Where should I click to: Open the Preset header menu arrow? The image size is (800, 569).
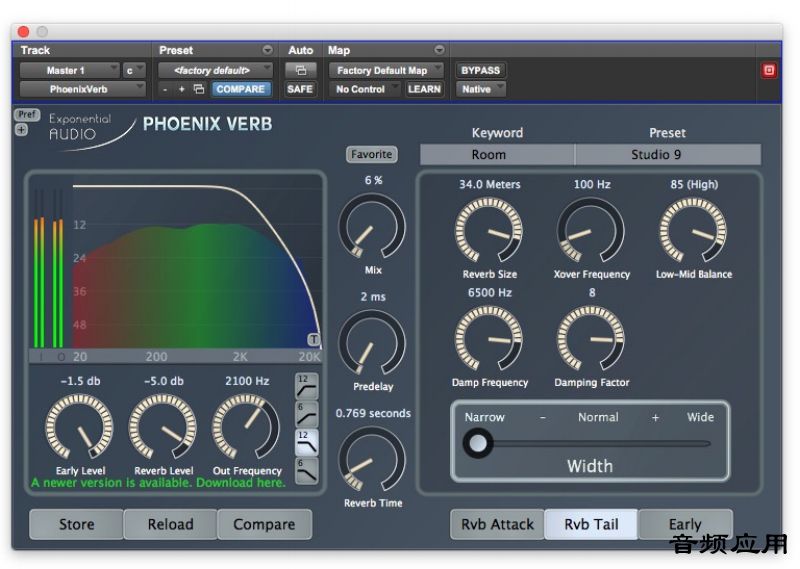point(267,50)
